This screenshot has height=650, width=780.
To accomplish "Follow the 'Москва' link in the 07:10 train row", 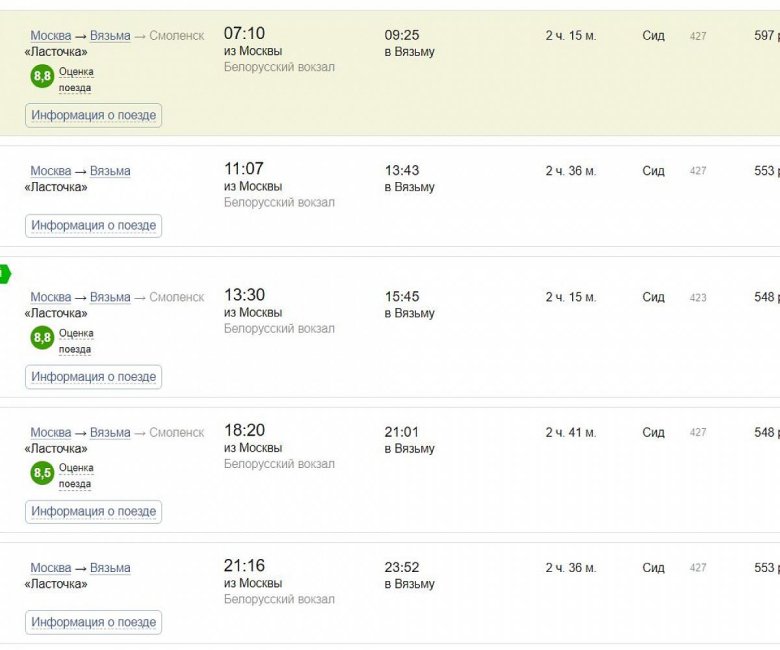I will 50,36.
